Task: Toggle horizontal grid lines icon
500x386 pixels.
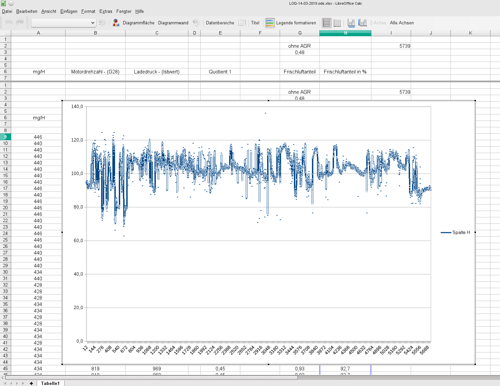Action: (x=327, y=23)
